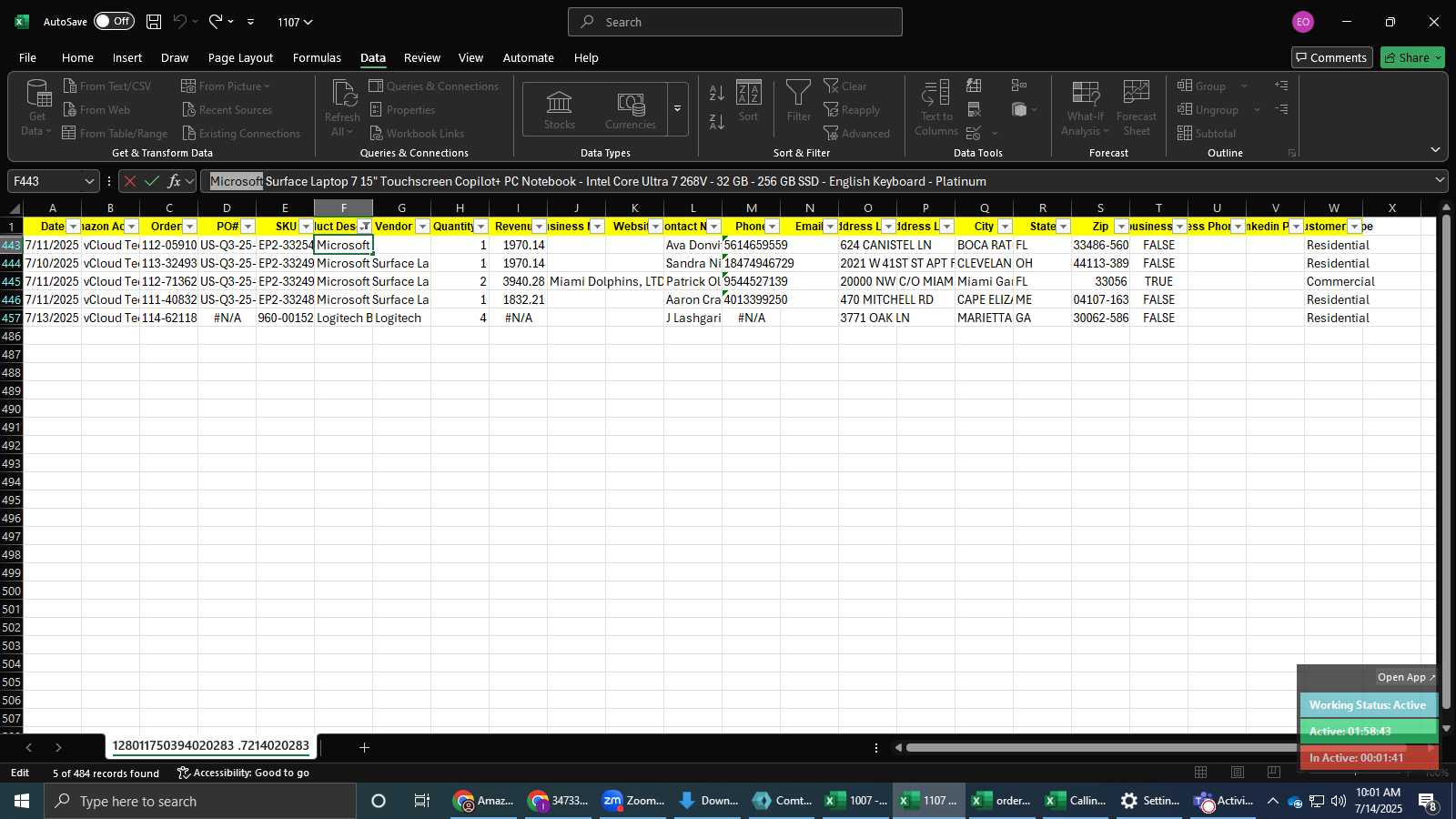Click Open App in the tracker widget
This screenshot has height=819, width=1456.
coord(1405,677)
